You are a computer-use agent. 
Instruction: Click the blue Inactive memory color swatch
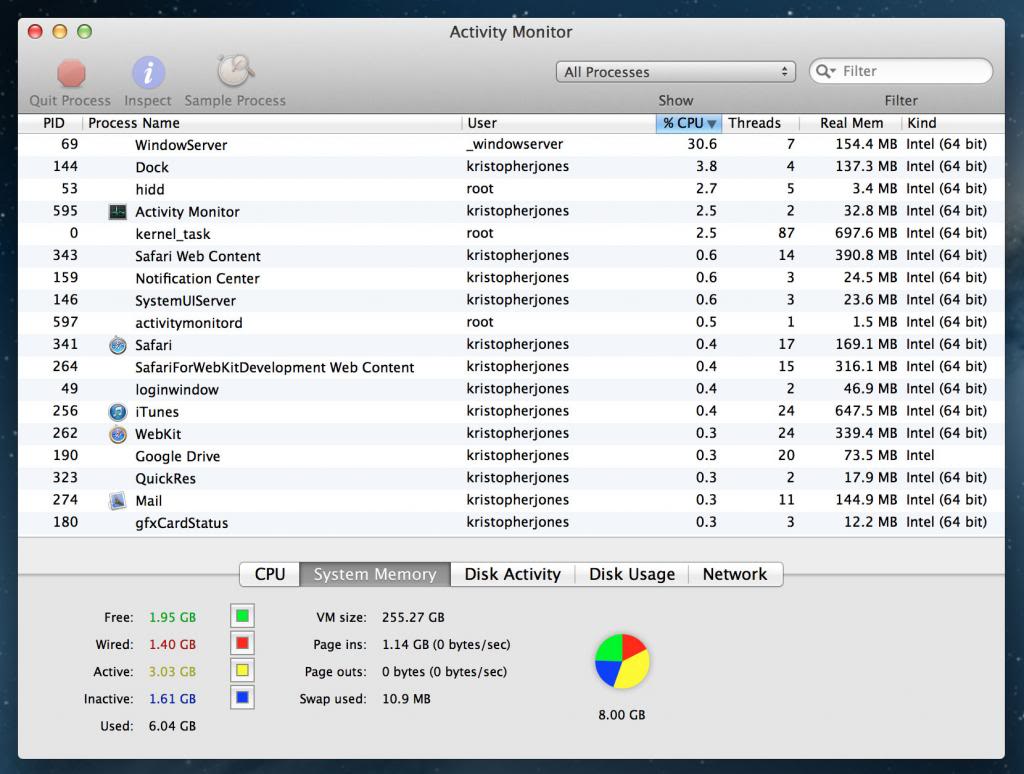click(x=242, y=698)
